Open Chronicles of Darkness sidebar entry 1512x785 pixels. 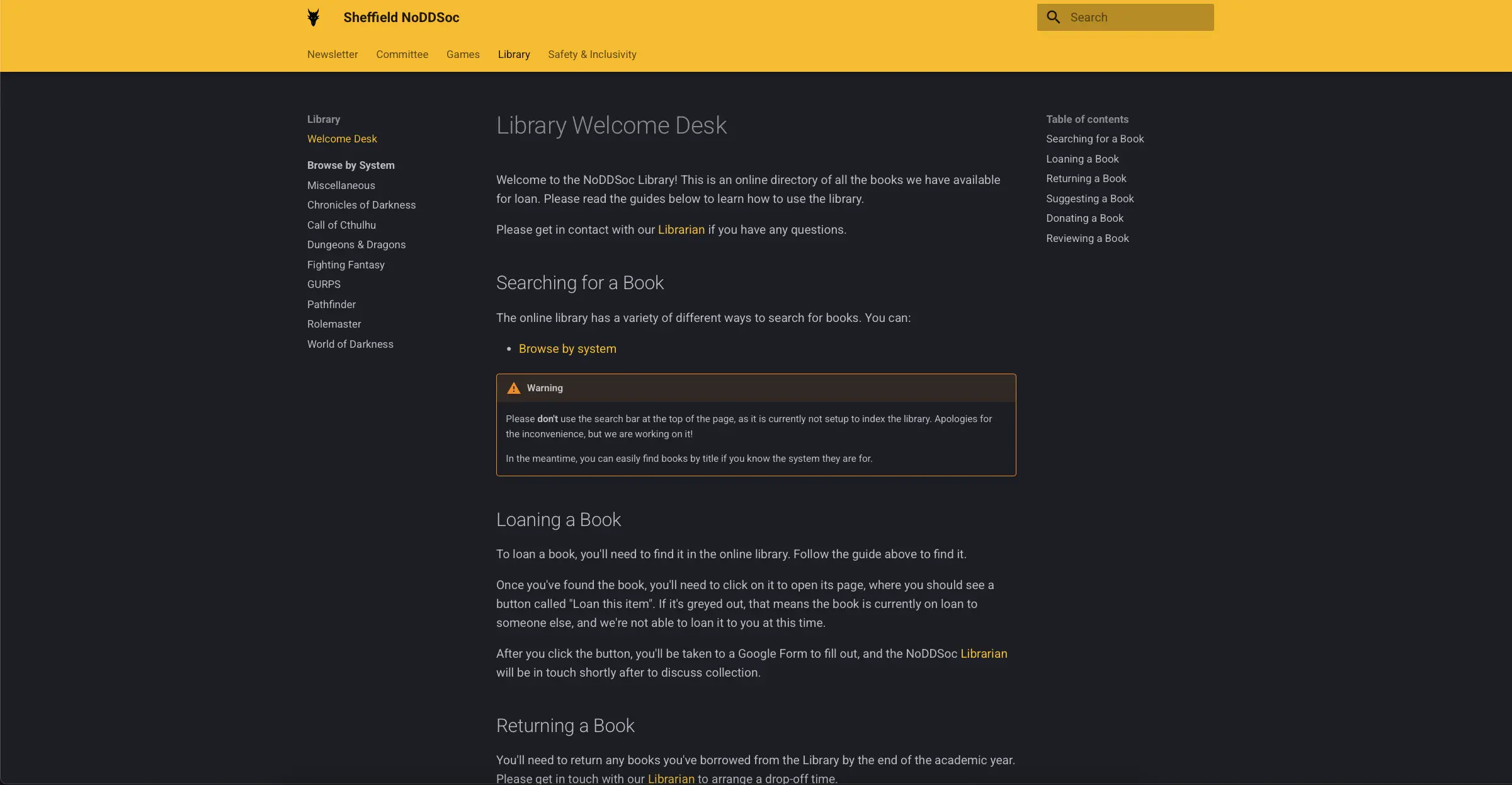361,205
